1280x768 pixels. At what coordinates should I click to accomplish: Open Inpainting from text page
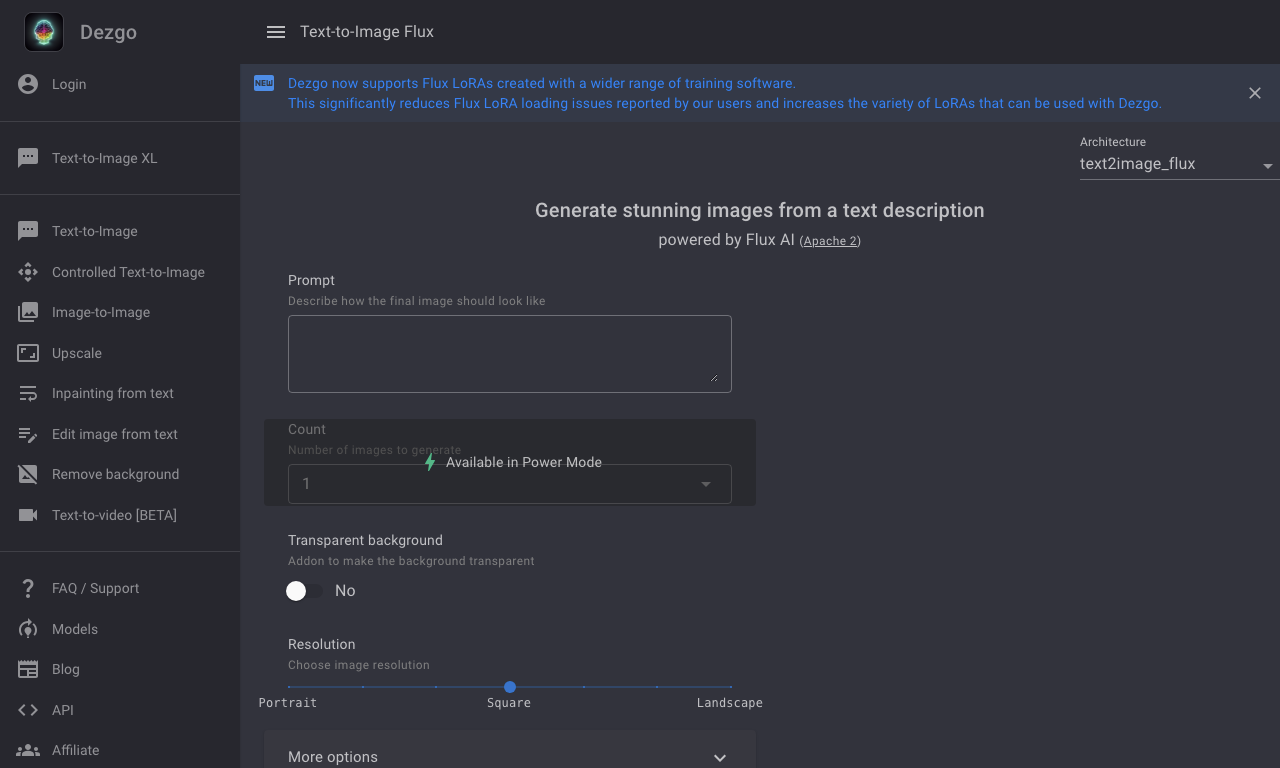coord(120,393)
